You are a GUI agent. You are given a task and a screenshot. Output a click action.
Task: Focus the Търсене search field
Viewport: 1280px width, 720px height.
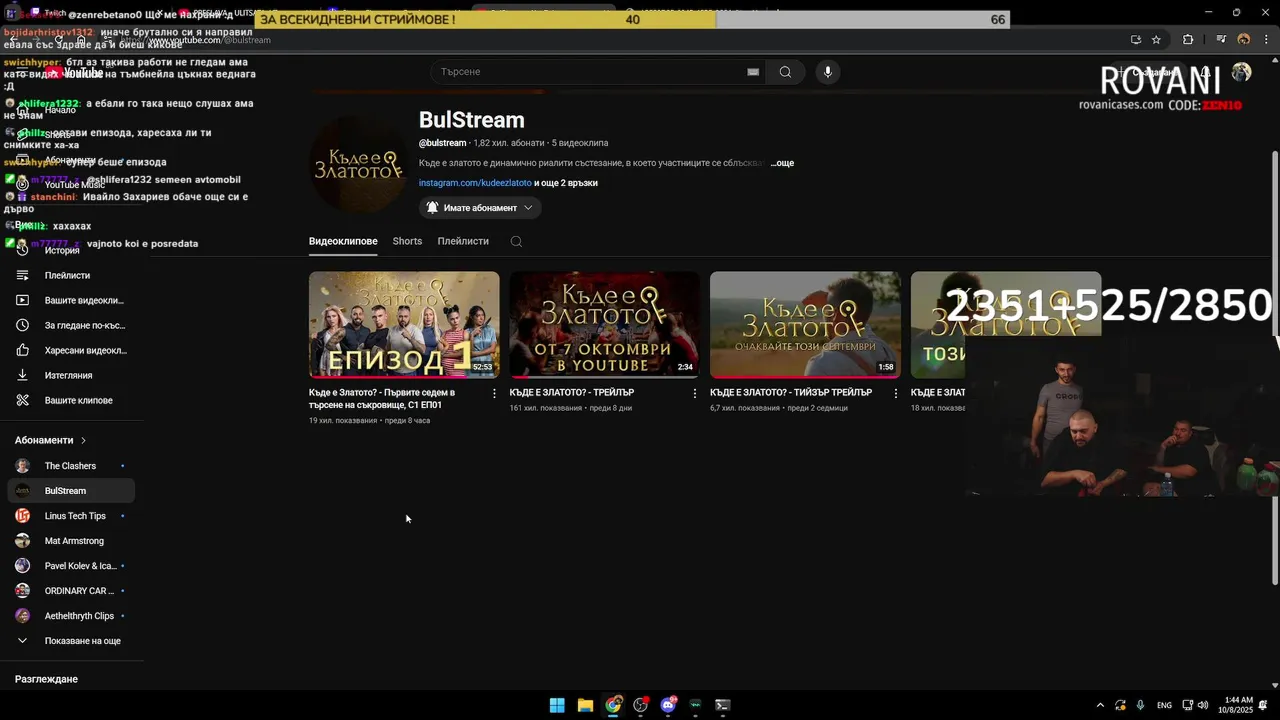[590, 72]
